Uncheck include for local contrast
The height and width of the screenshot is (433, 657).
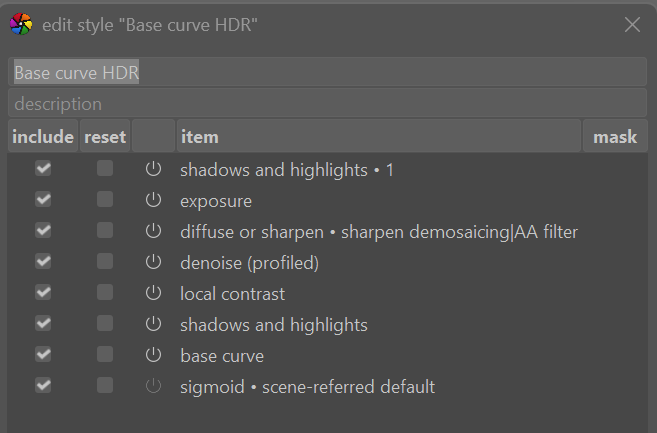point(43,293)
